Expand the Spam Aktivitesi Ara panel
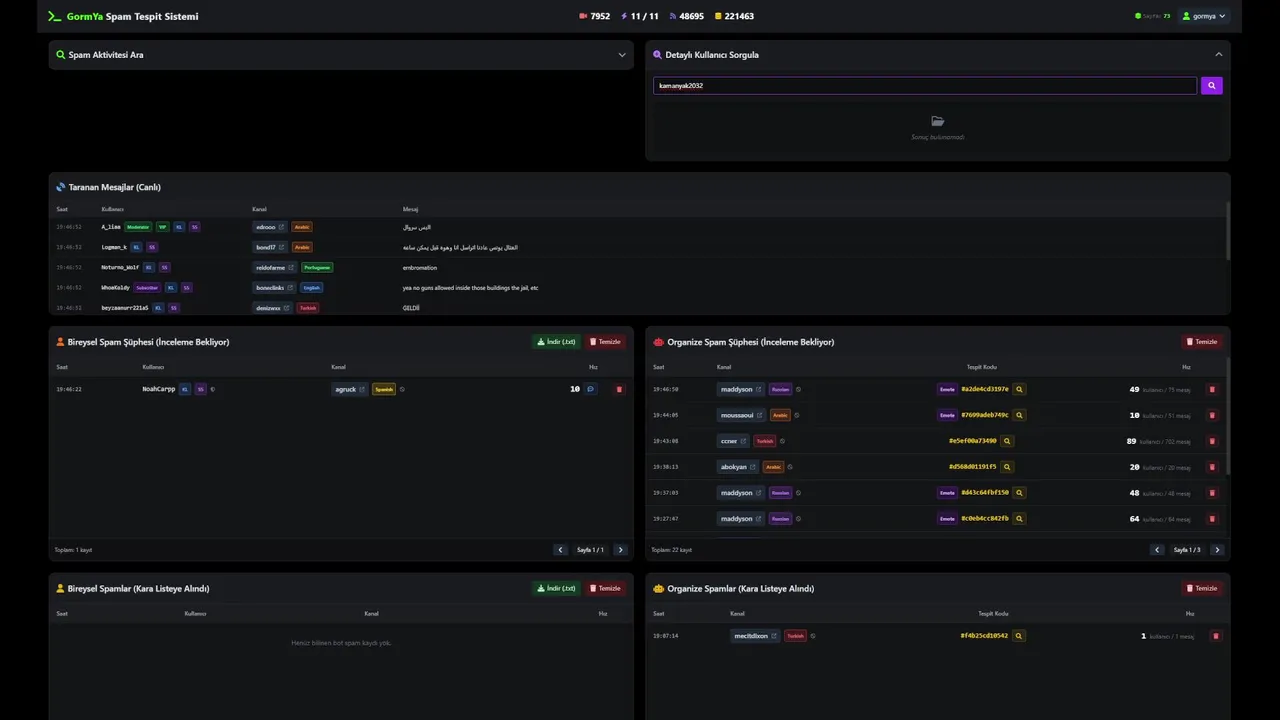This screenshot has height=720, width=1280. tap(622, 55)
